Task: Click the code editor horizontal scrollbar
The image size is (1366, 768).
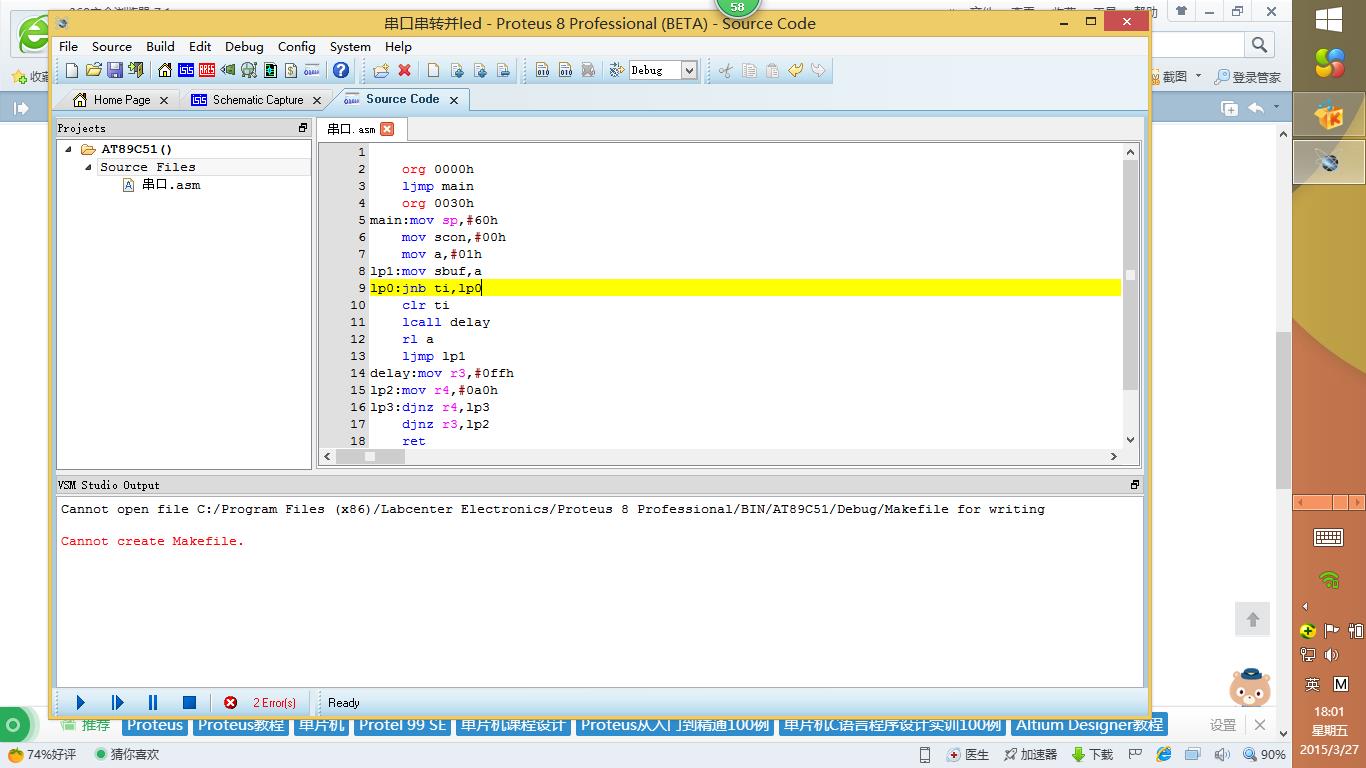Action: click(x=370, y=456)
